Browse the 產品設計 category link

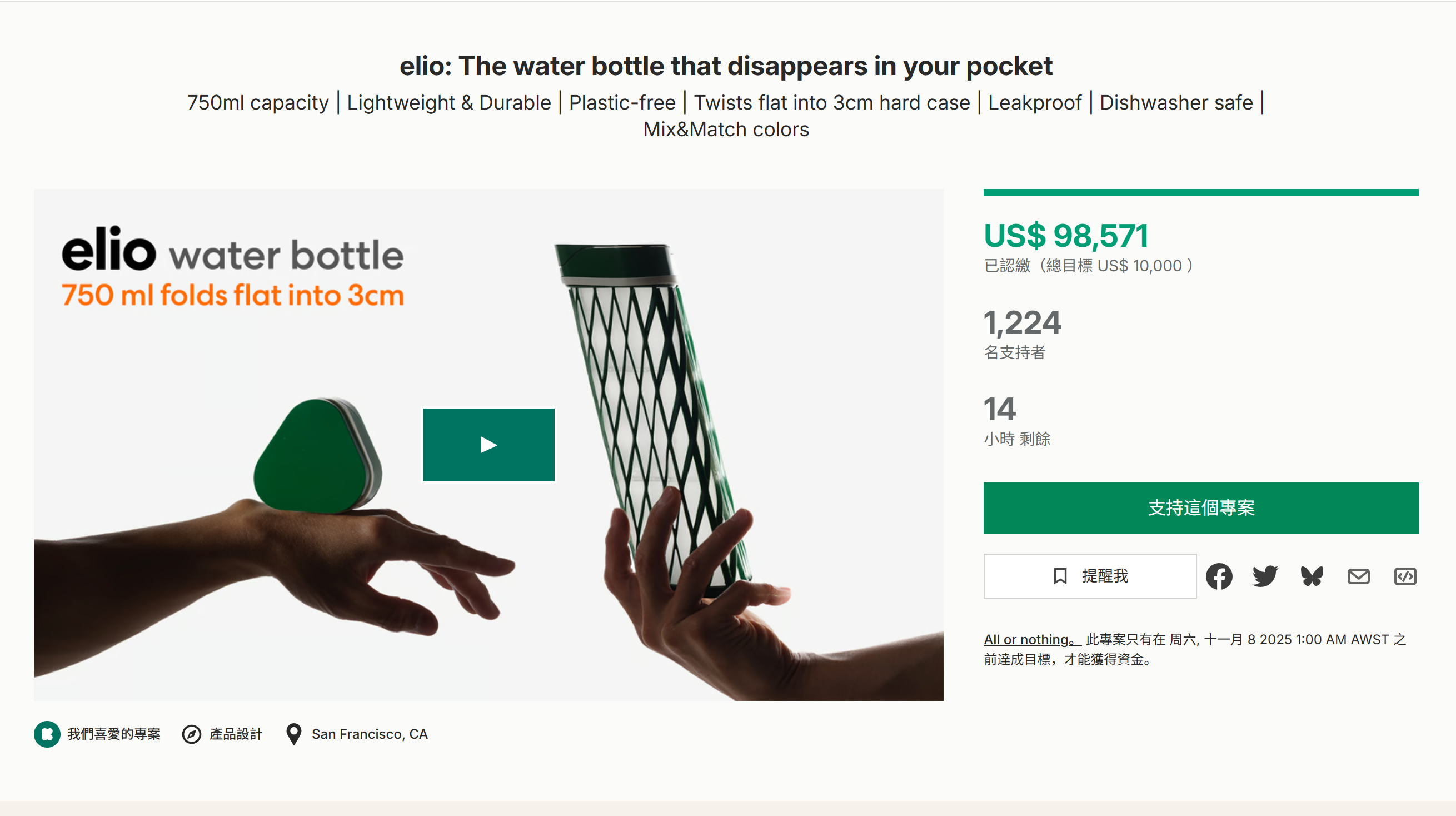tap(236, 734)
